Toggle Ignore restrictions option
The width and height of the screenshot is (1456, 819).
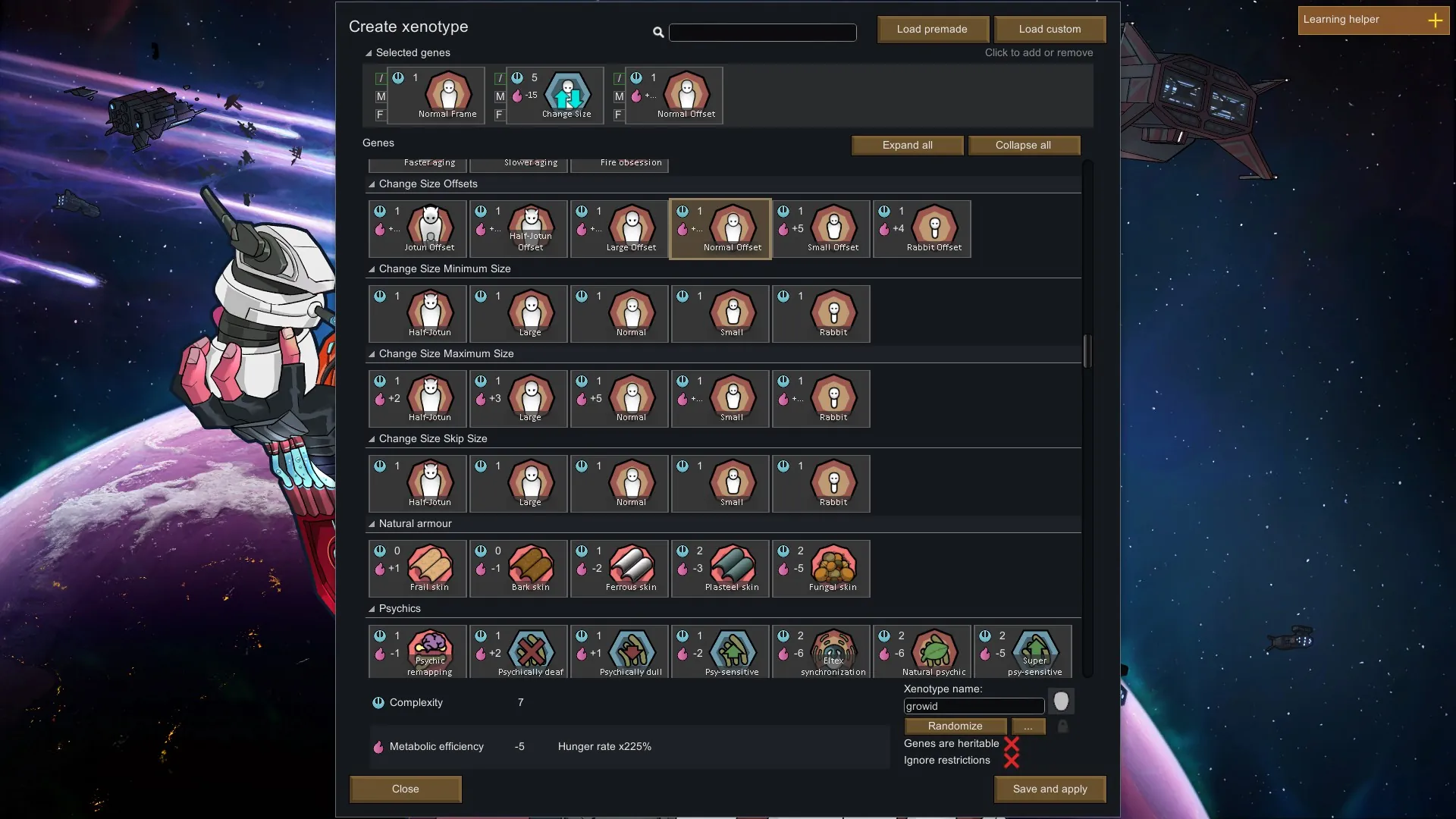point(1012,761)
